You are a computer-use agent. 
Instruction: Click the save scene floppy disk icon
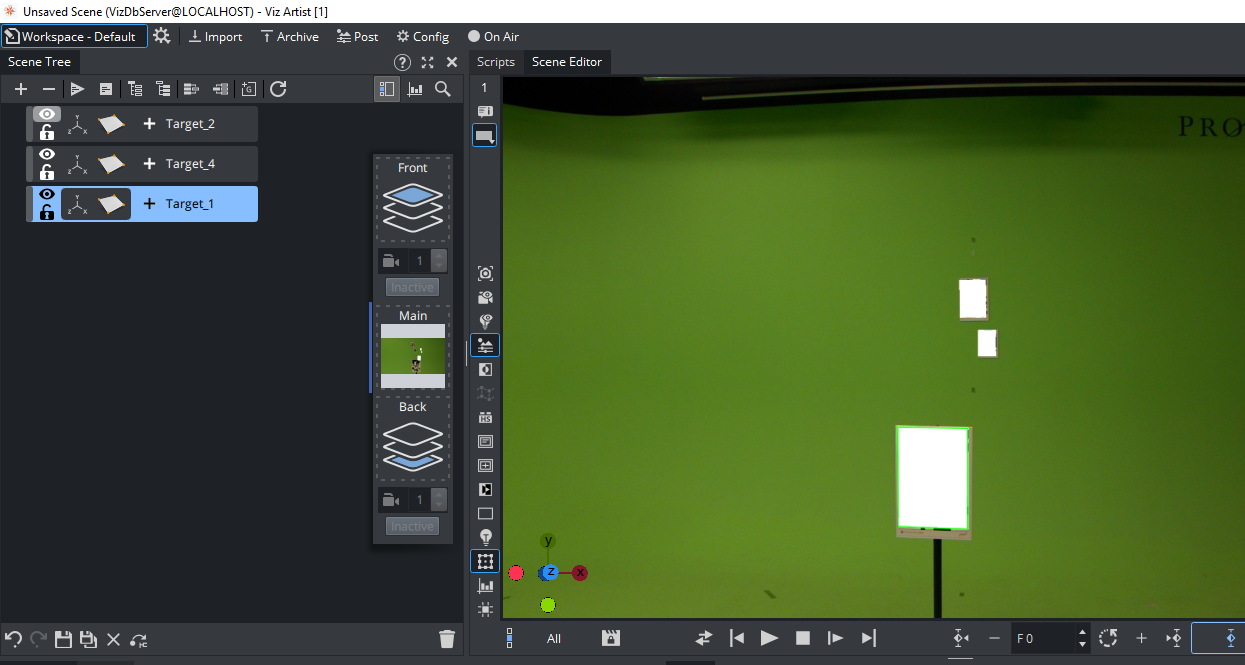click(63, 639)
